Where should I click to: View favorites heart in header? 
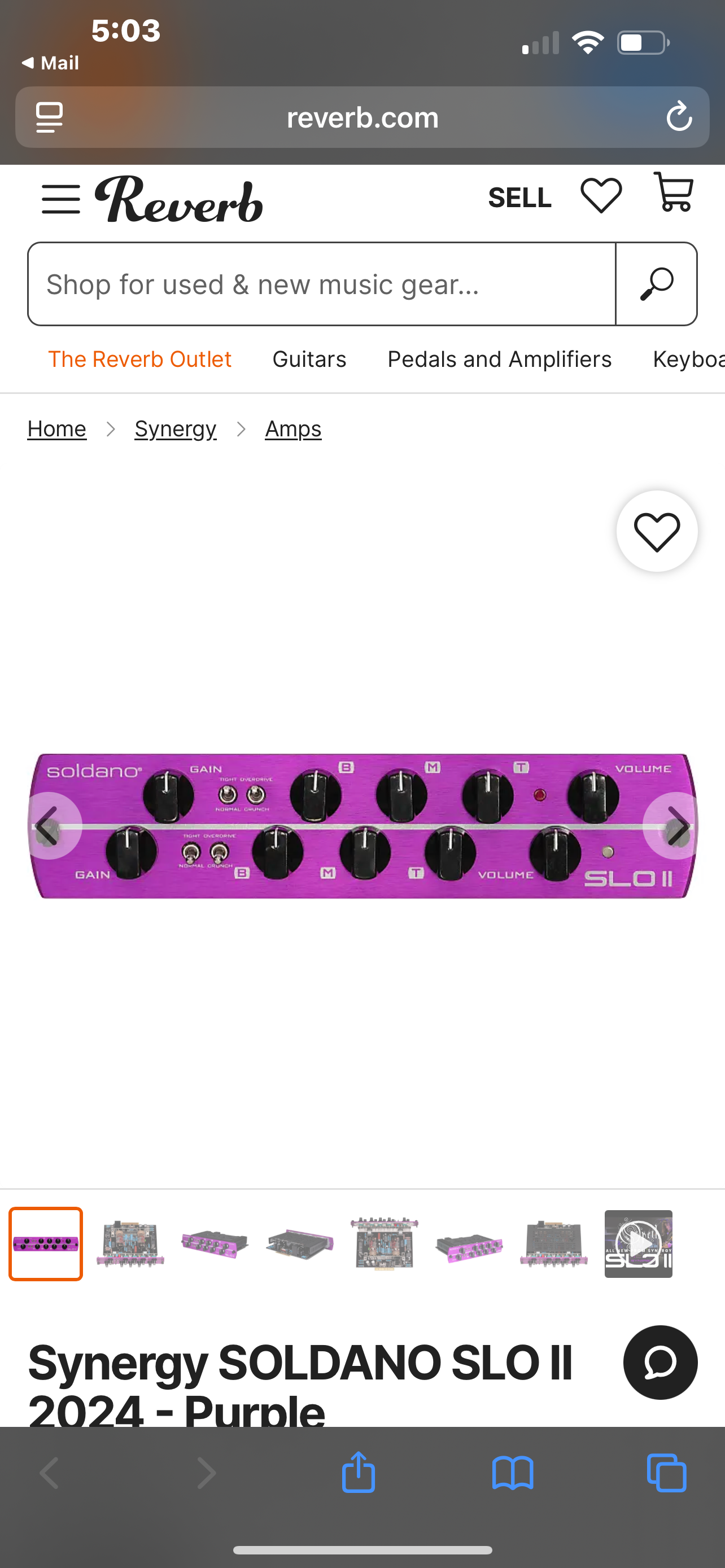[601, 196]
